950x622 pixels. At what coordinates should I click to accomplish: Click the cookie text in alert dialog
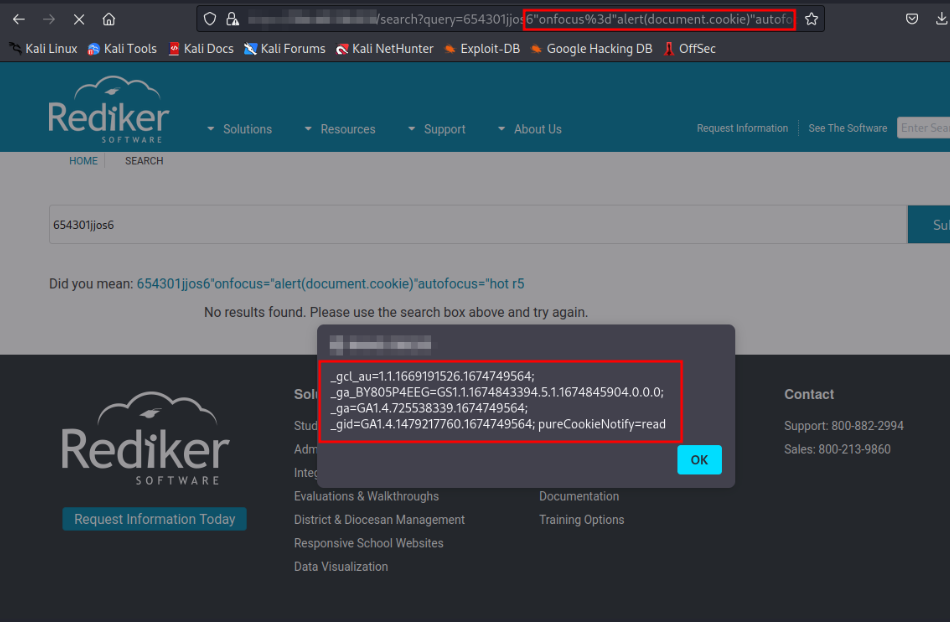500,400
